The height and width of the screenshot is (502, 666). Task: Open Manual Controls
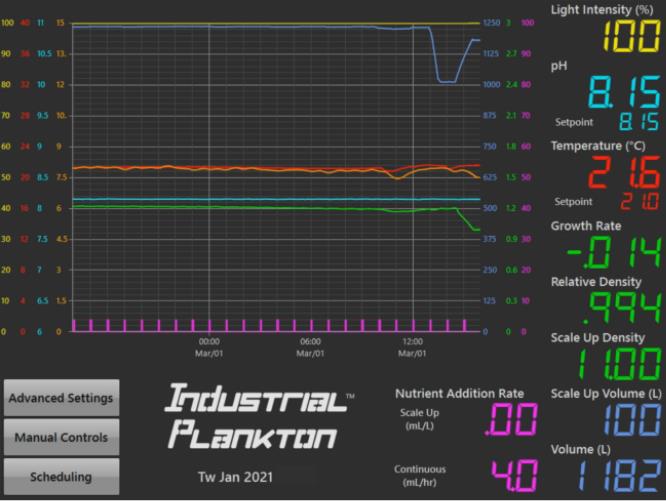61,437
